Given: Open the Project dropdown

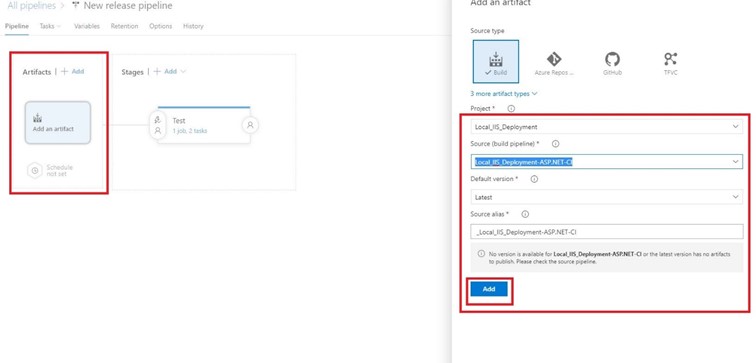Looking at the screenshot, I should click(x=607, y=126).
